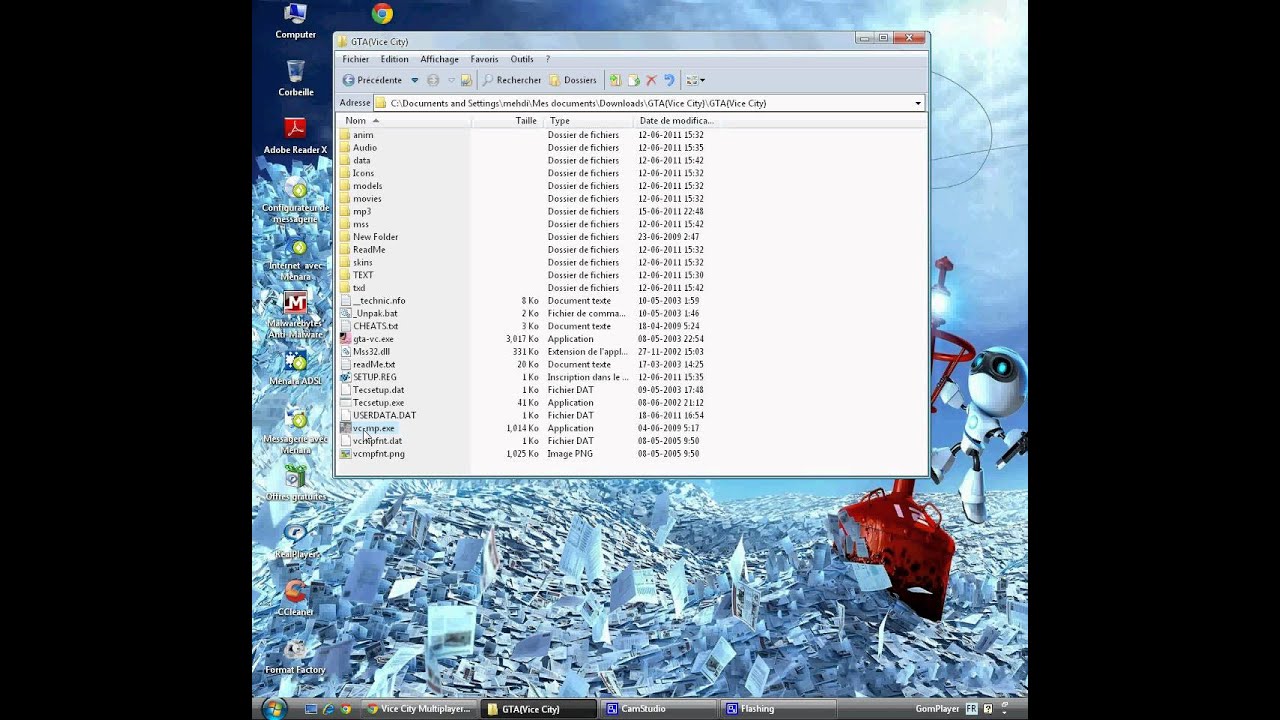
Task: Click the Précédente back button
Action: tap(372, 80)
